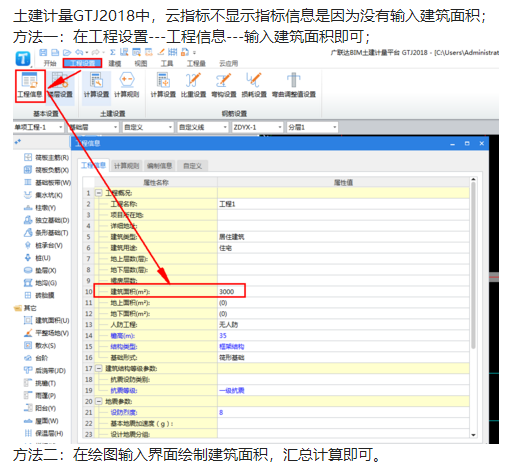
Task: Click the redo arrow icon
Action: pyautogui.click(x=96, y=52)
